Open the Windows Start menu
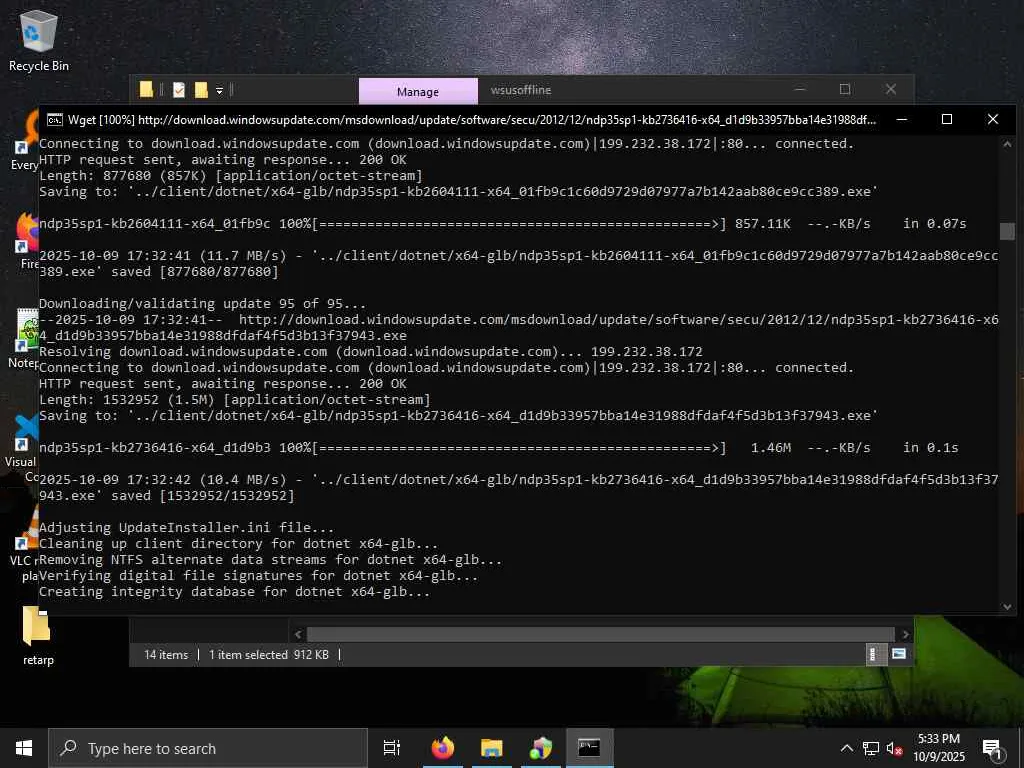 coord(24,748)
